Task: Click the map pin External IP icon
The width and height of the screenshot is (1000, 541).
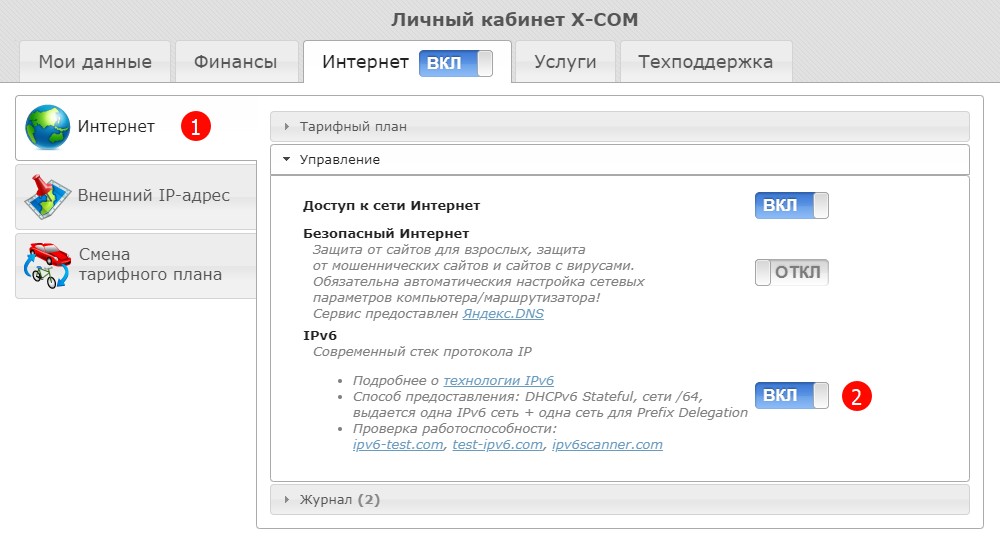Action: [x=47, y=197]
